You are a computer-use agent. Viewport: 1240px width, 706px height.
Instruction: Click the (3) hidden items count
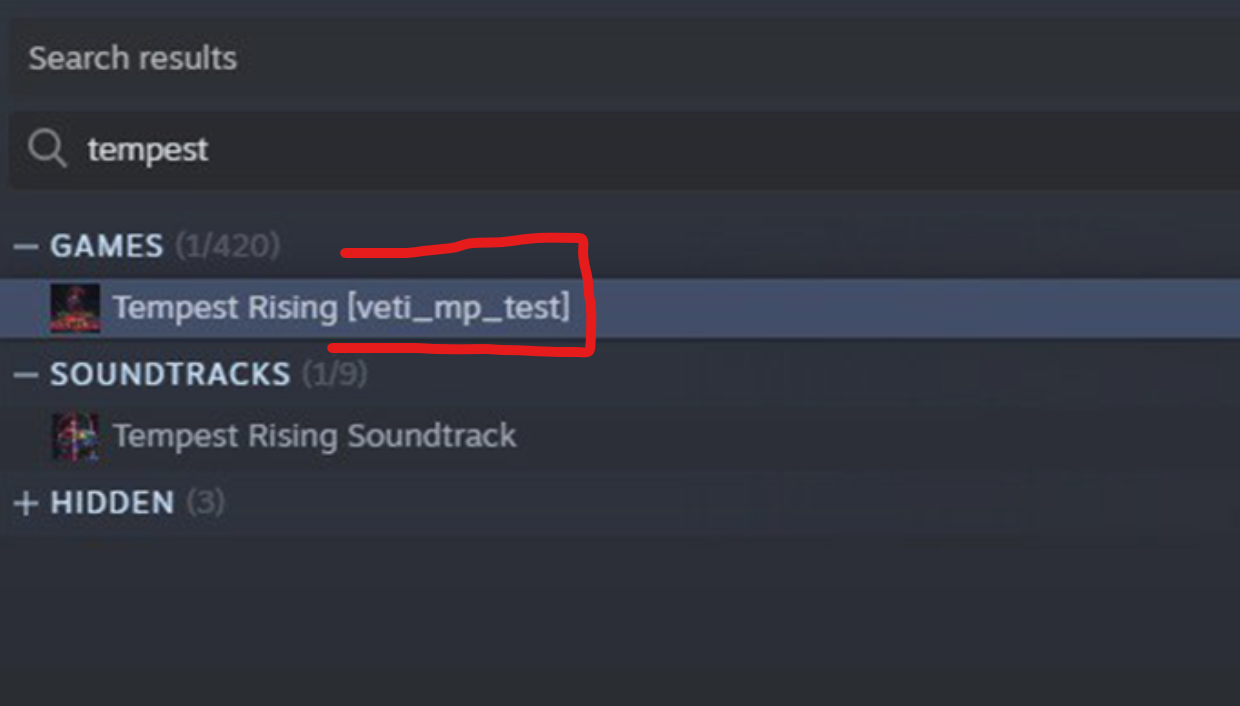click(x=205, y=502)
